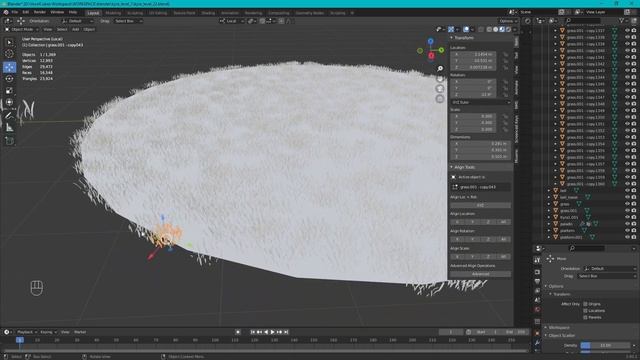The width and height of the screenshot is (640, 360).
Task: Enable Affect Only Parents checkbox
Action: [x=585, y=317]
